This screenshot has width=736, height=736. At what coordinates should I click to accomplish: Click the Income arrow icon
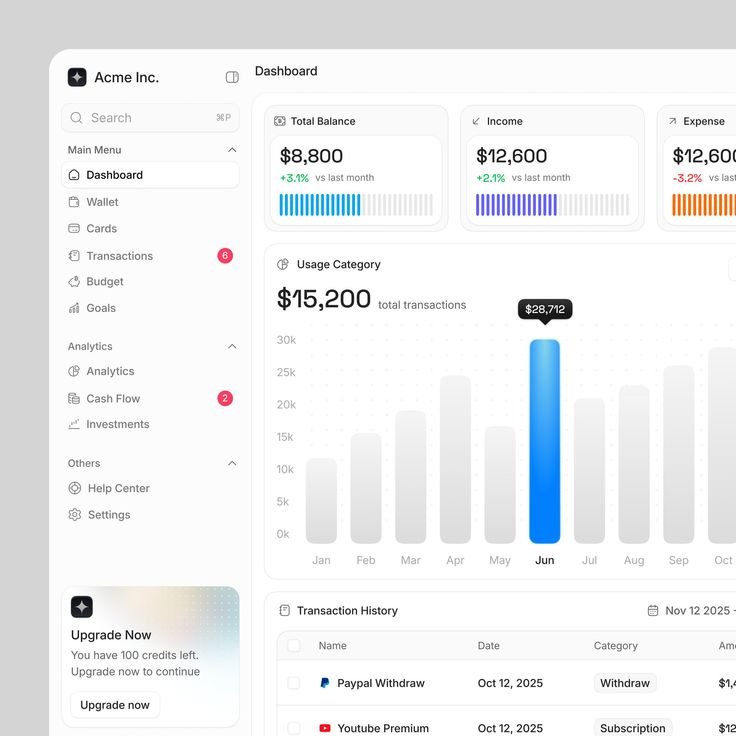pyautogui.click(x=476, y=121)
